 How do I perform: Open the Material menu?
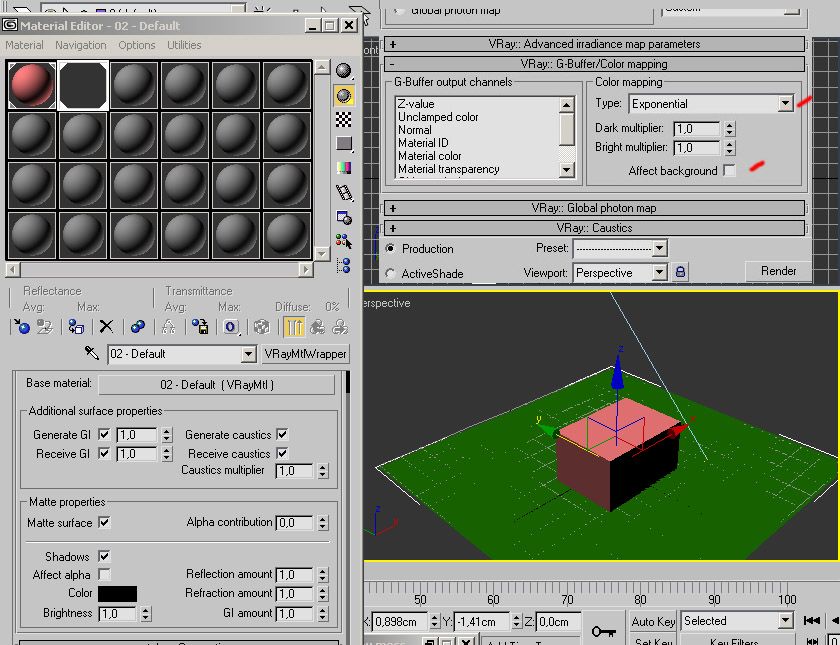pyautogui.click(x=24, y=45)
